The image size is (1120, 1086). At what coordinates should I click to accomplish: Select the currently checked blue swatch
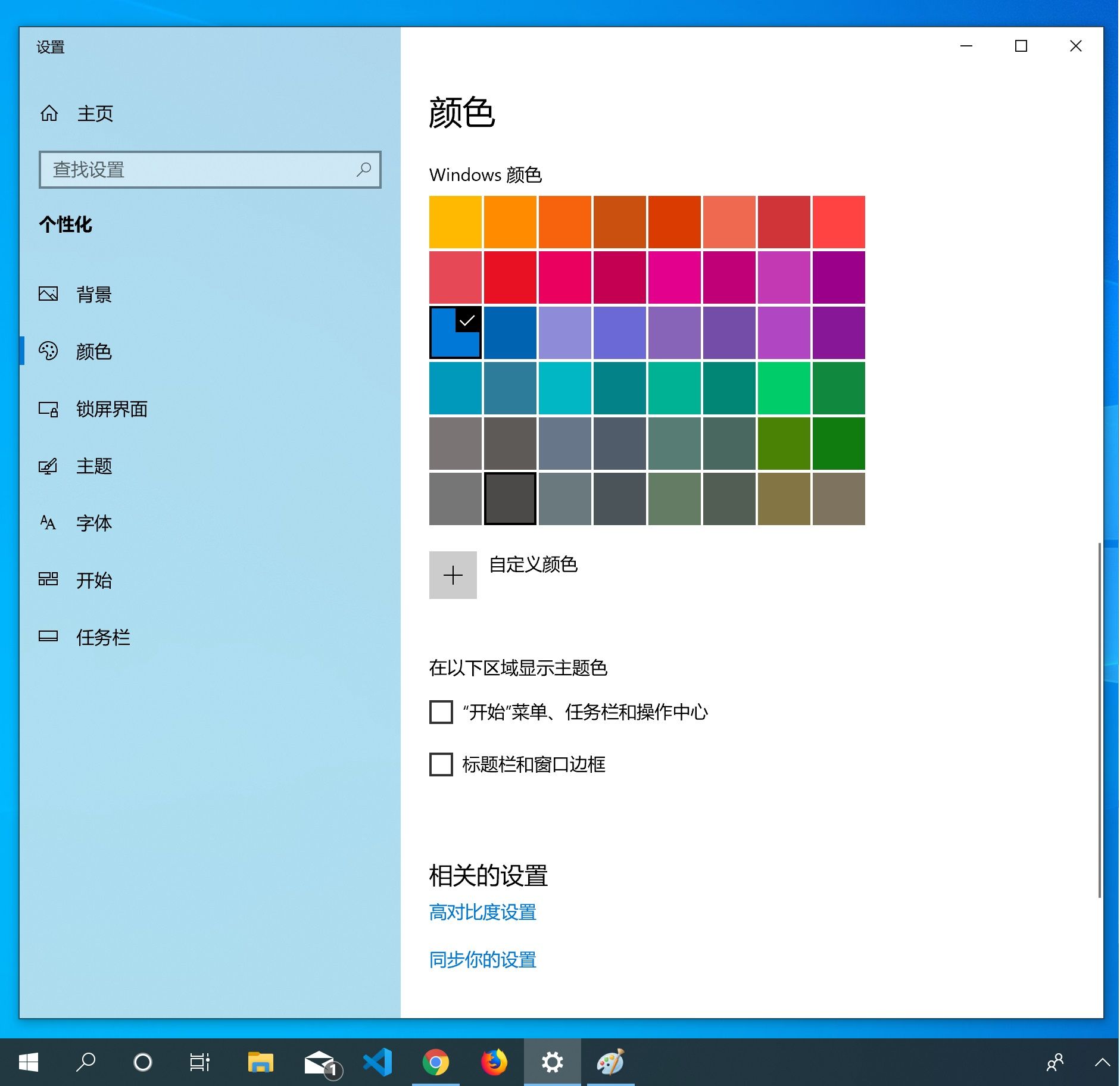click(456, 333)
